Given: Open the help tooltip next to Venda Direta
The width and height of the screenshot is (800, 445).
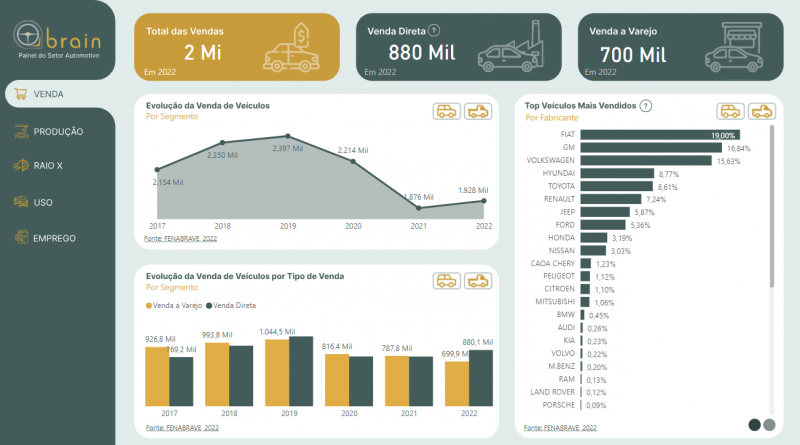Looking at the screenshot, I should tap(434, 31).
